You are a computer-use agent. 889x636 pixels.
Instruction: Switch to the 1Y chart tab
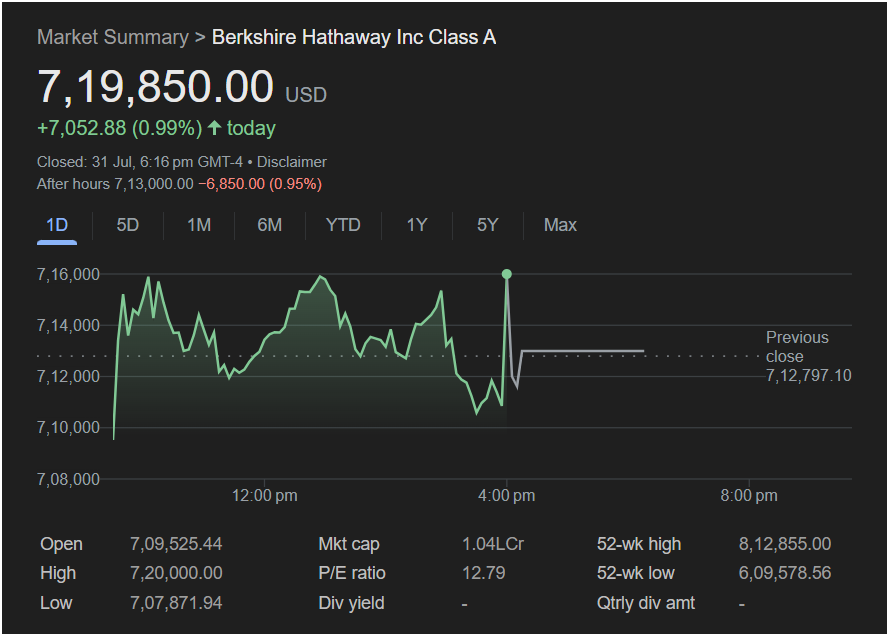[x=417, y=225]
